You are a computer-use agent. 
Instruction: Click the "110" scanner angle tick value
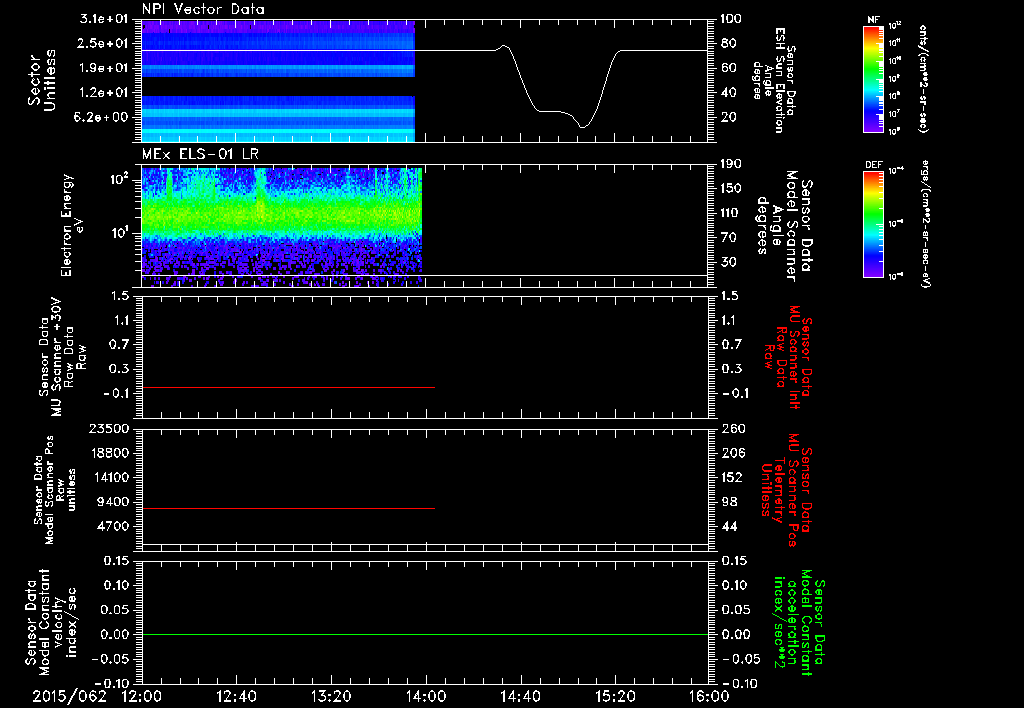[731, 213]
